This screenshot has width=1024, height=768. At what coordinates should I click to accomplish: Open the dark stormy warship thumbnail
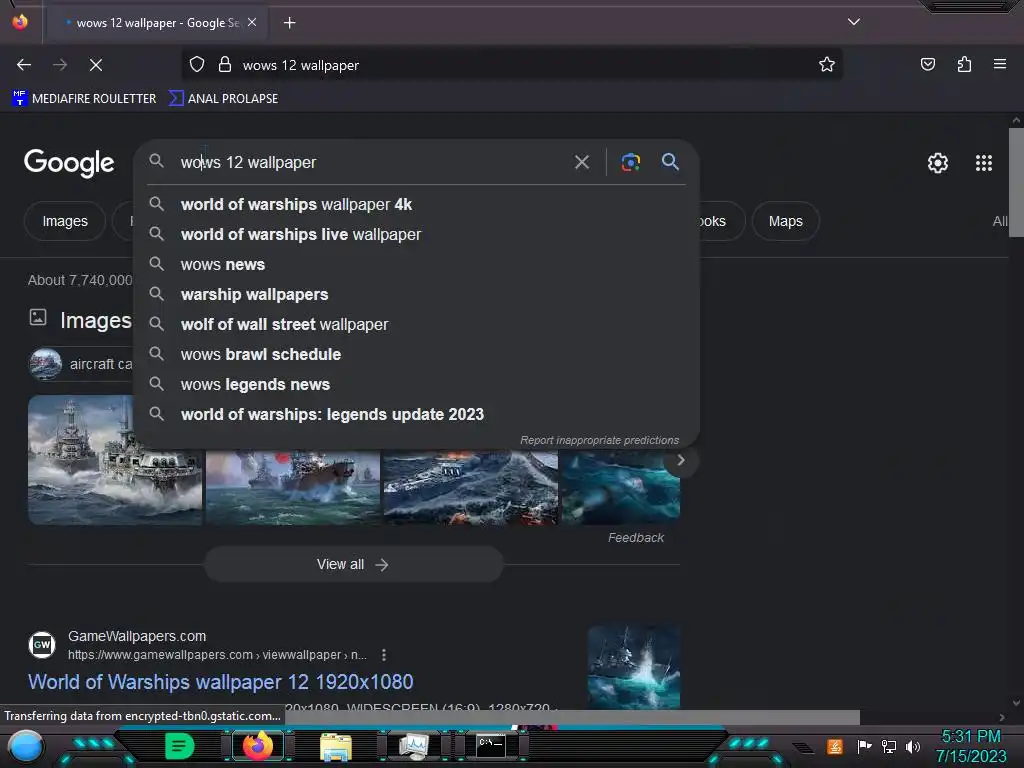[471, 487]
